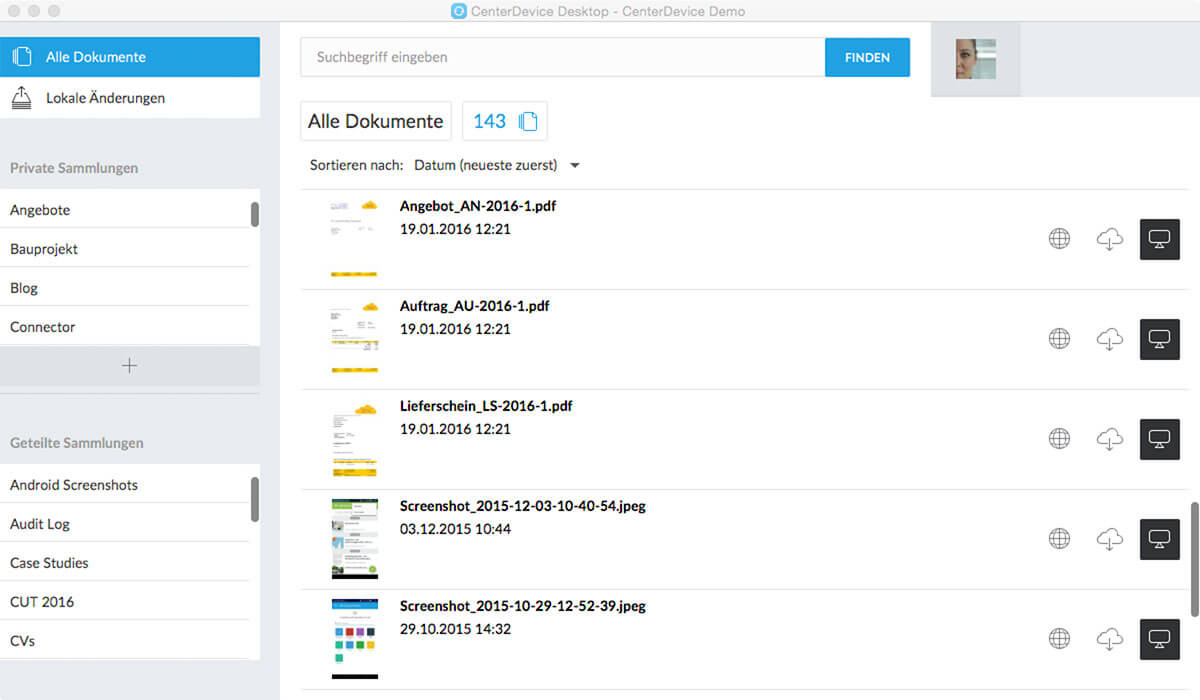Click cloud download icon for Screenshot_2015-10-29-12-52-39.jpeg
The image size is (1200, 700).
click(x=1109, y=639)
